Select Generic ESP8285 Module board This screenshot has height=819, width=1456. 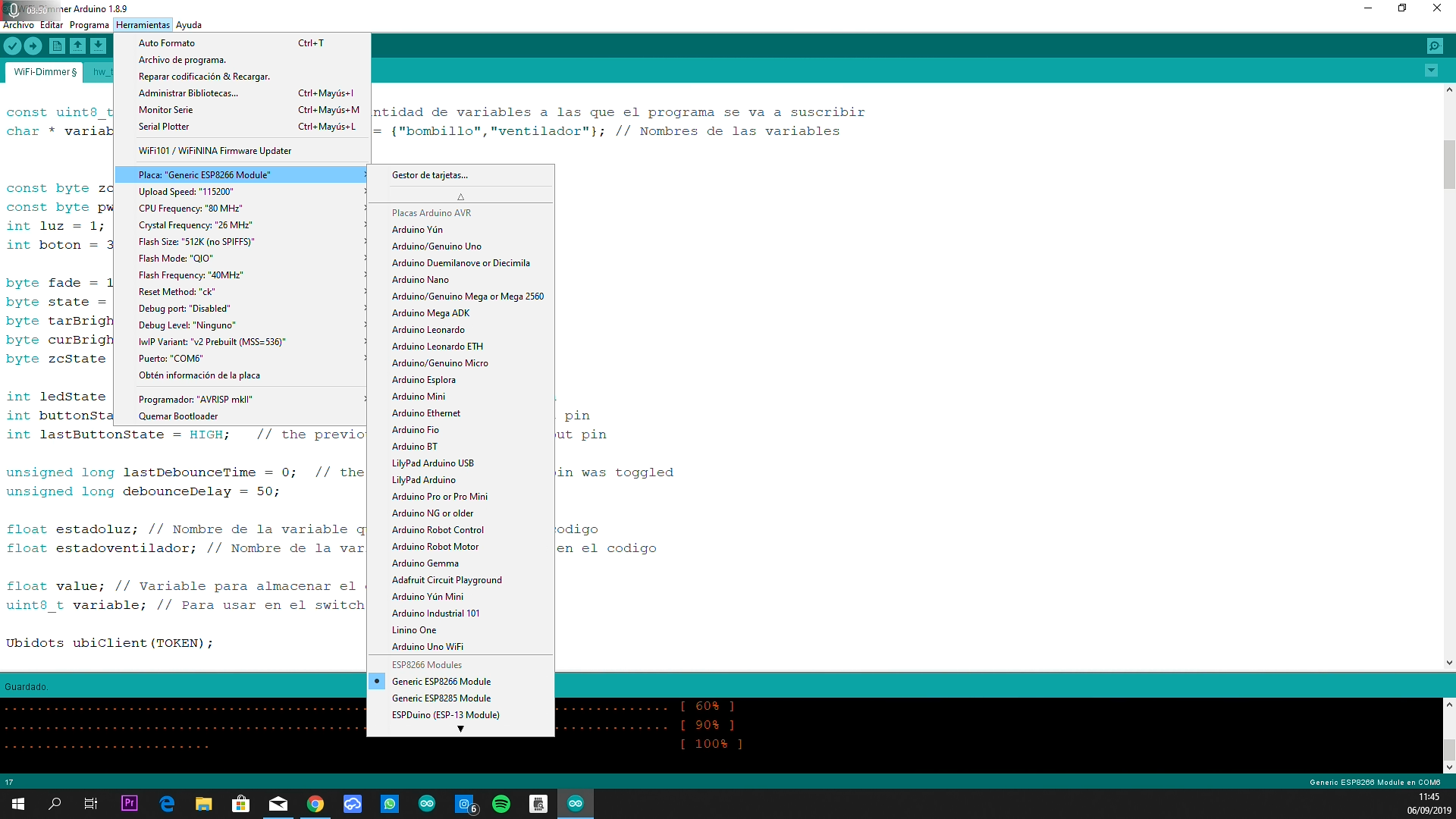440,698
